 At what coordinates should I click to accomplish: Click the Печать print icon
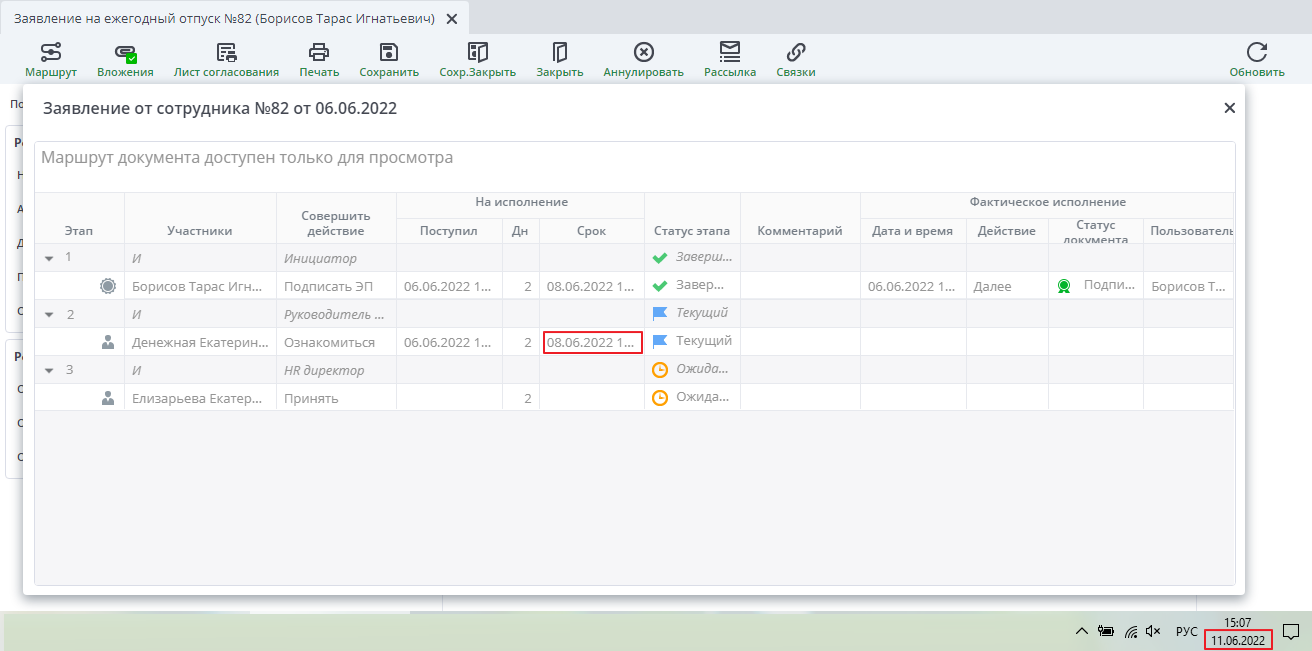point(319,59)
